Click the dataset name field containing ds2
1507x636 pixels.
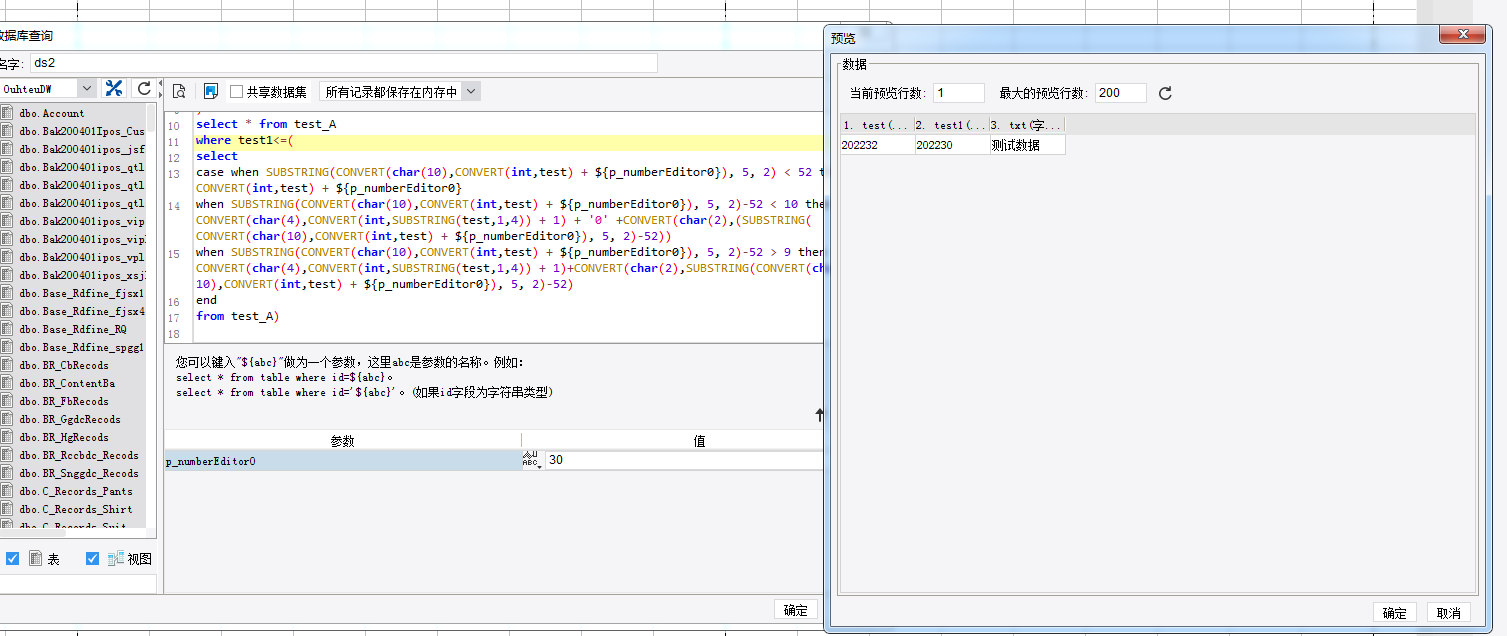[343, 63]
